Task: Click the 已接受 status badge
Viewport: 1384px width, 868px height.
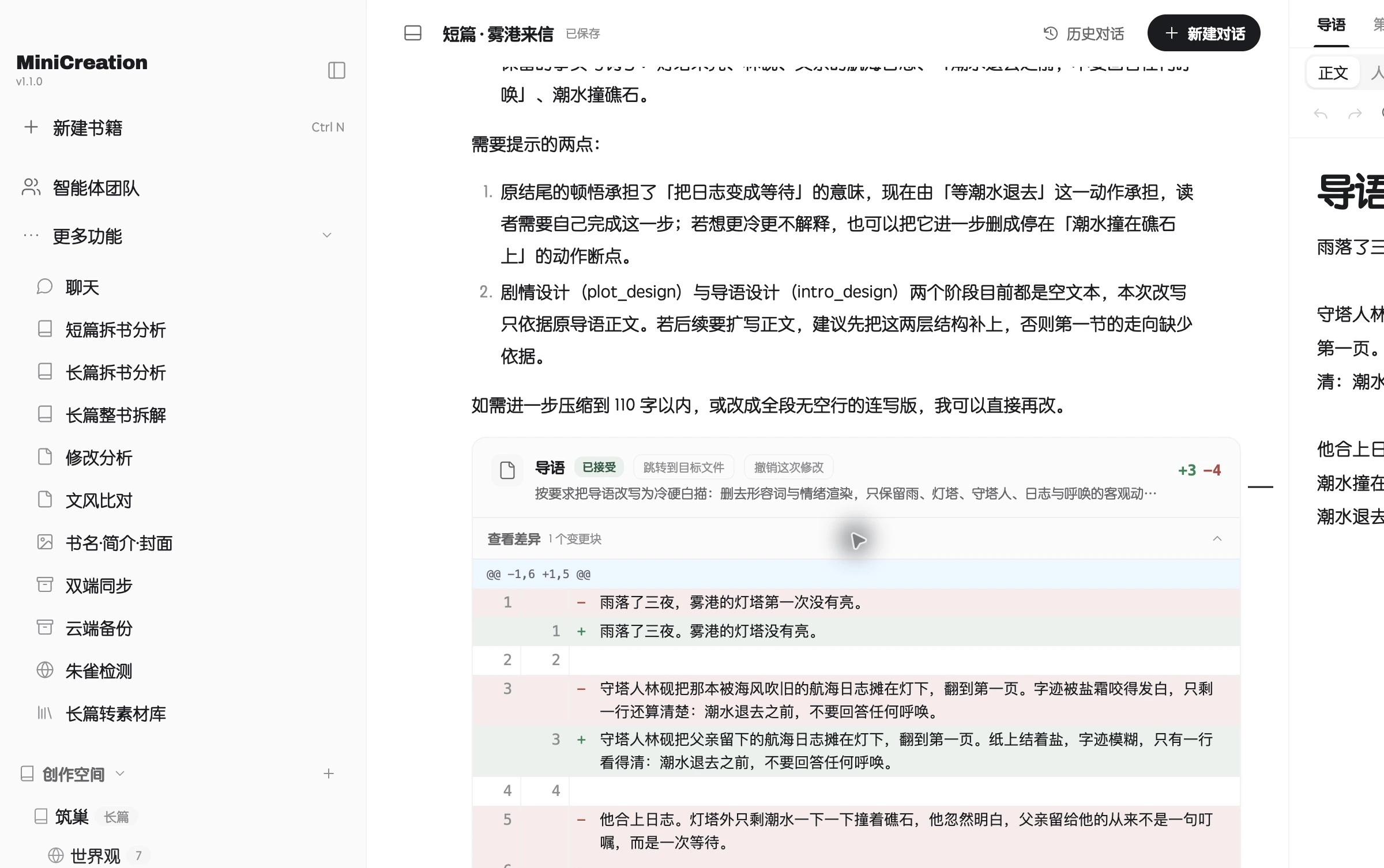Action: (x=599, y=467)
